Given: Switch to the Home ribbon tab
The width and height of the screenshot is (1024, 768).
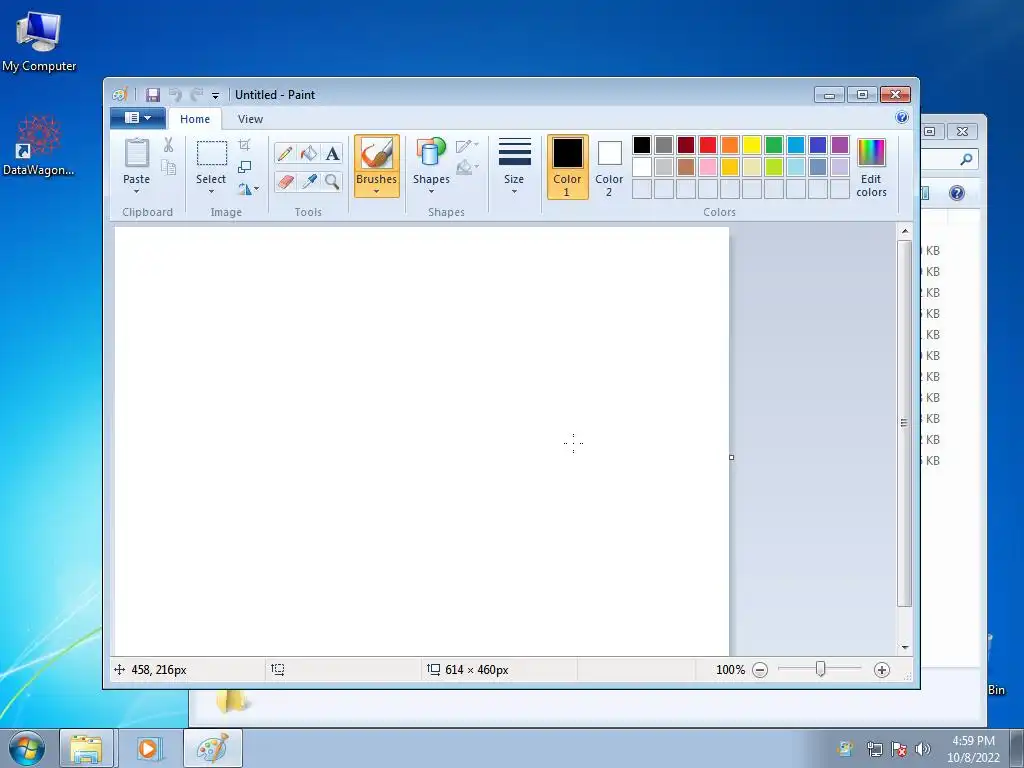Looking at the screenshot, I should [195, 119].
